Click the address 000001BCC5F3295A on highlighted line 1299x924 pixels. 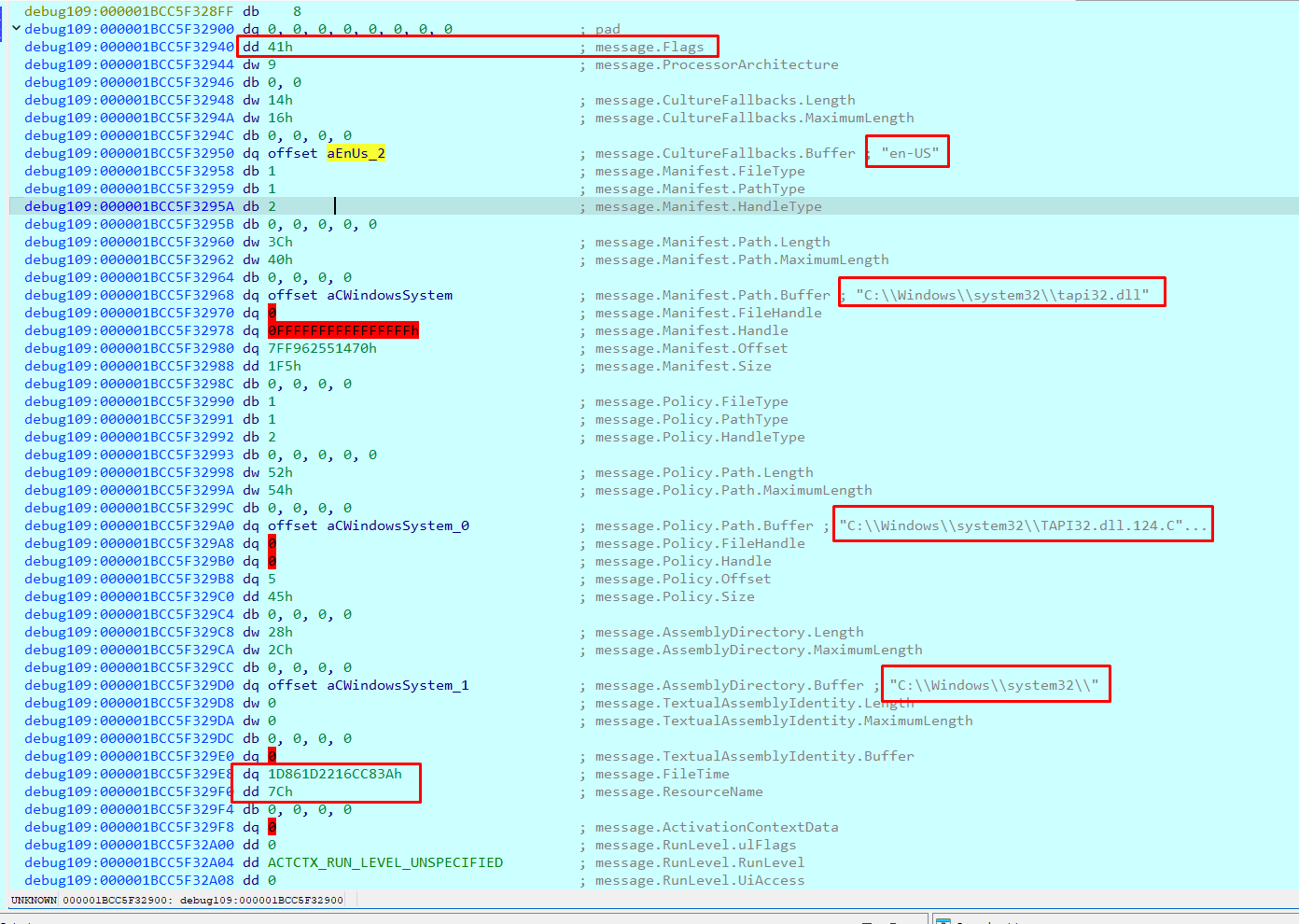point(129,206)
